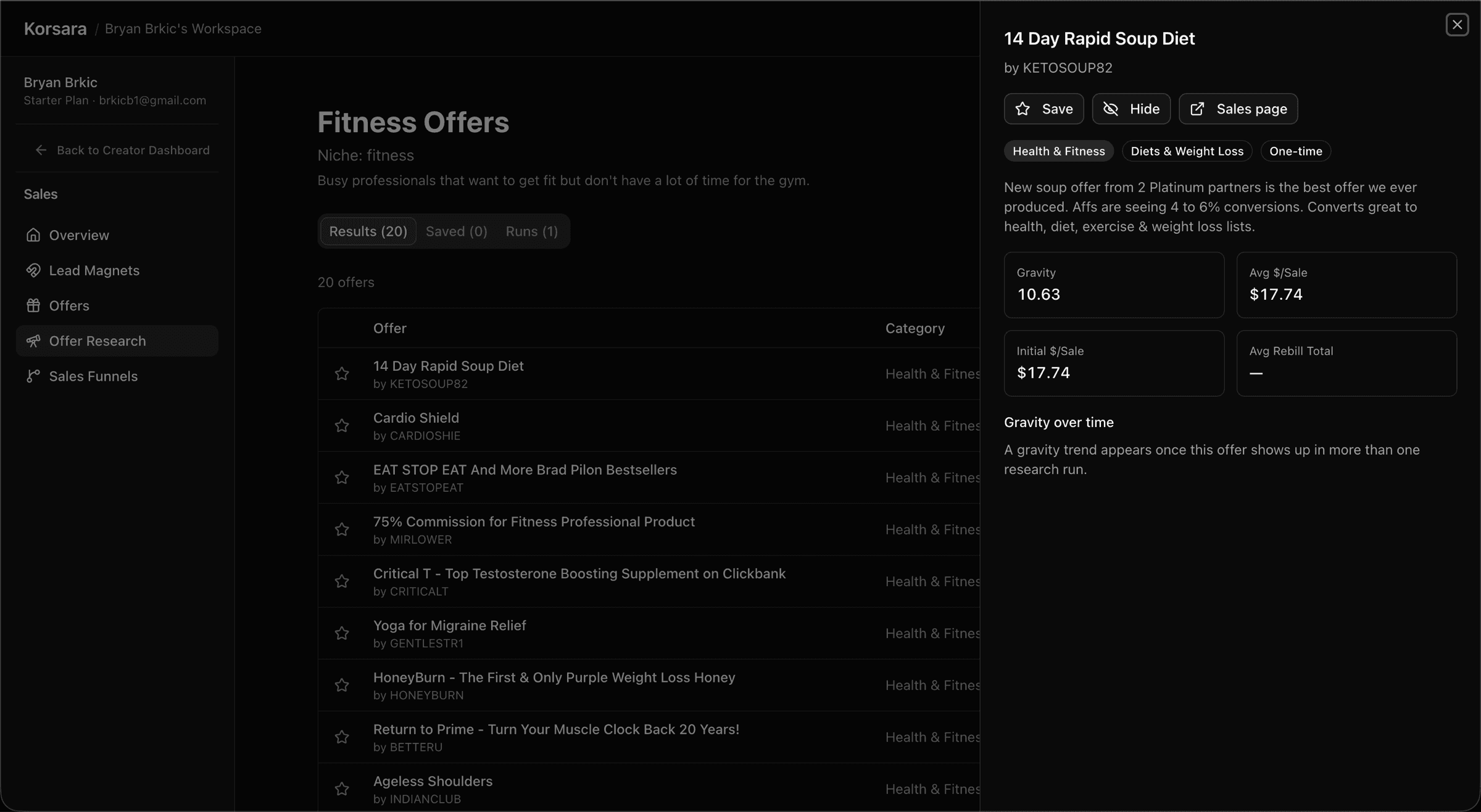Click the Offer Research telescope icon
Screen dimensions: 1481x812
(x=33, y=341)
